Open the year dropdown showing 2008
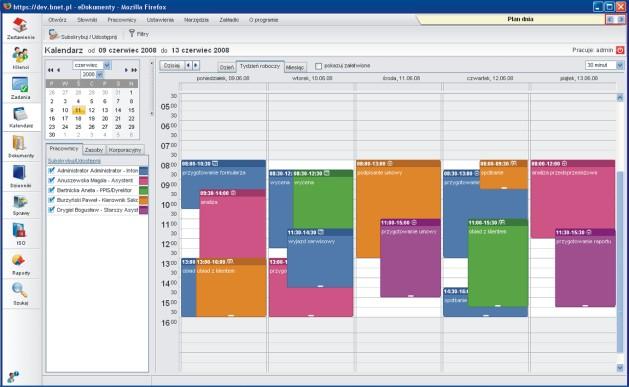 100,75
